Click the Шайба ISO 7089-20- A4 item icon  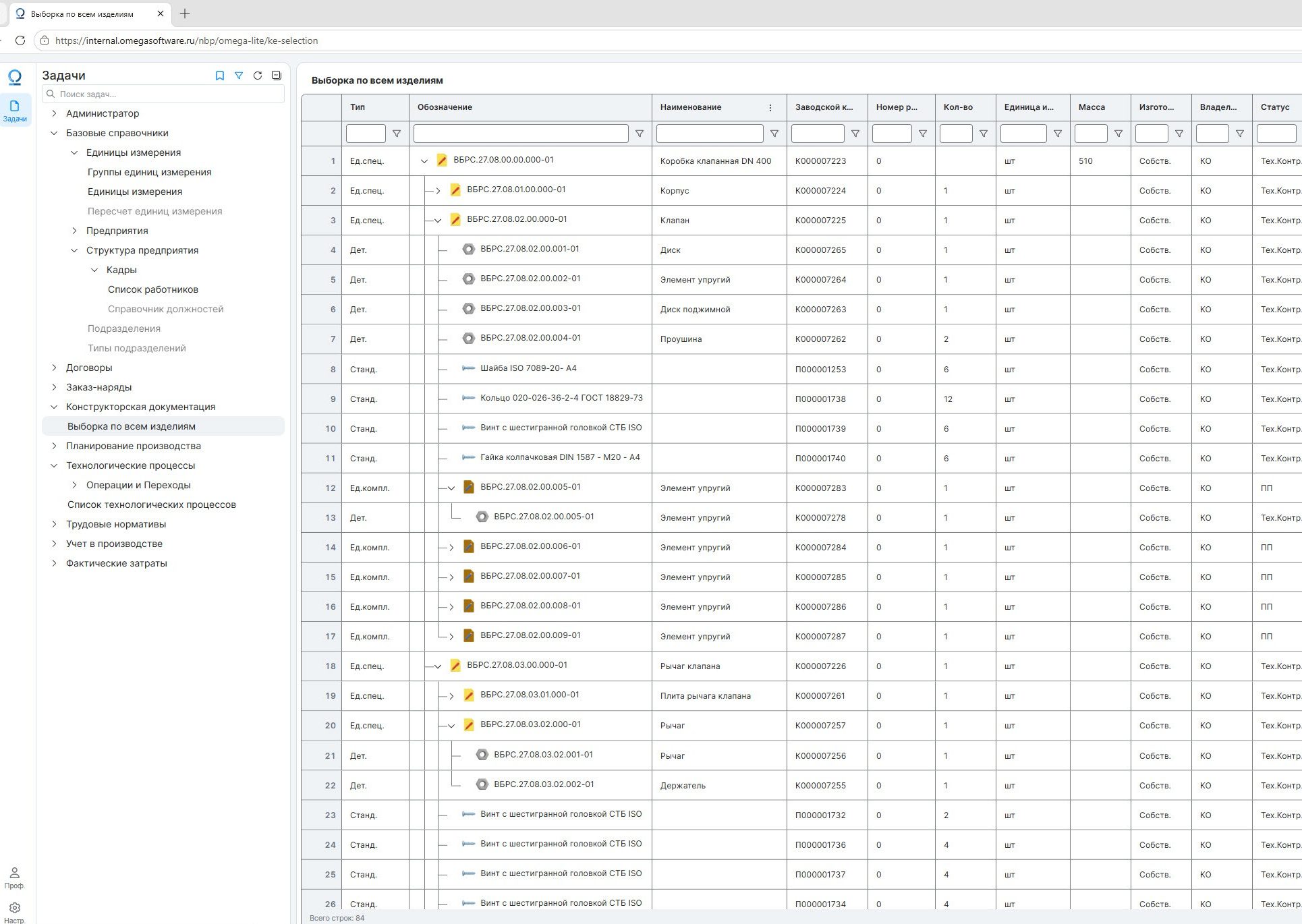[x=468, y=368]
